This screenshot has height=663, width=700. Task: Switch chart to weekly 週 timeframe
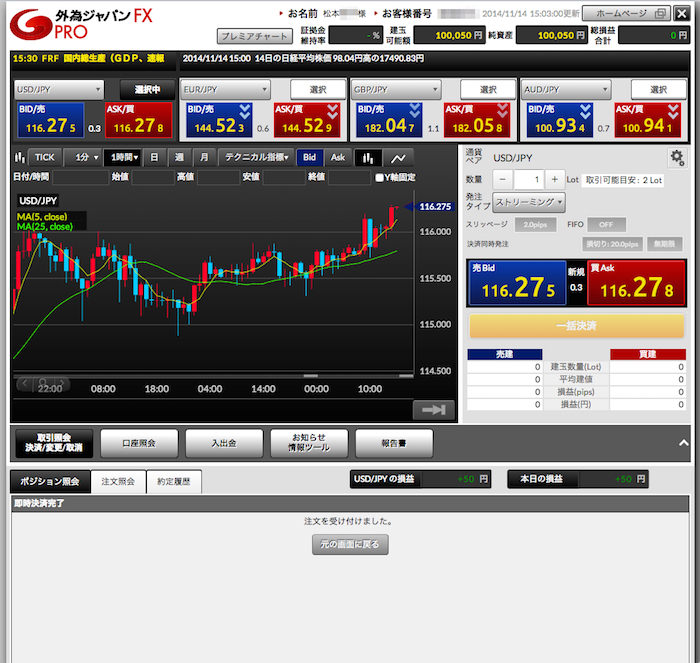(x=179, y=158)
